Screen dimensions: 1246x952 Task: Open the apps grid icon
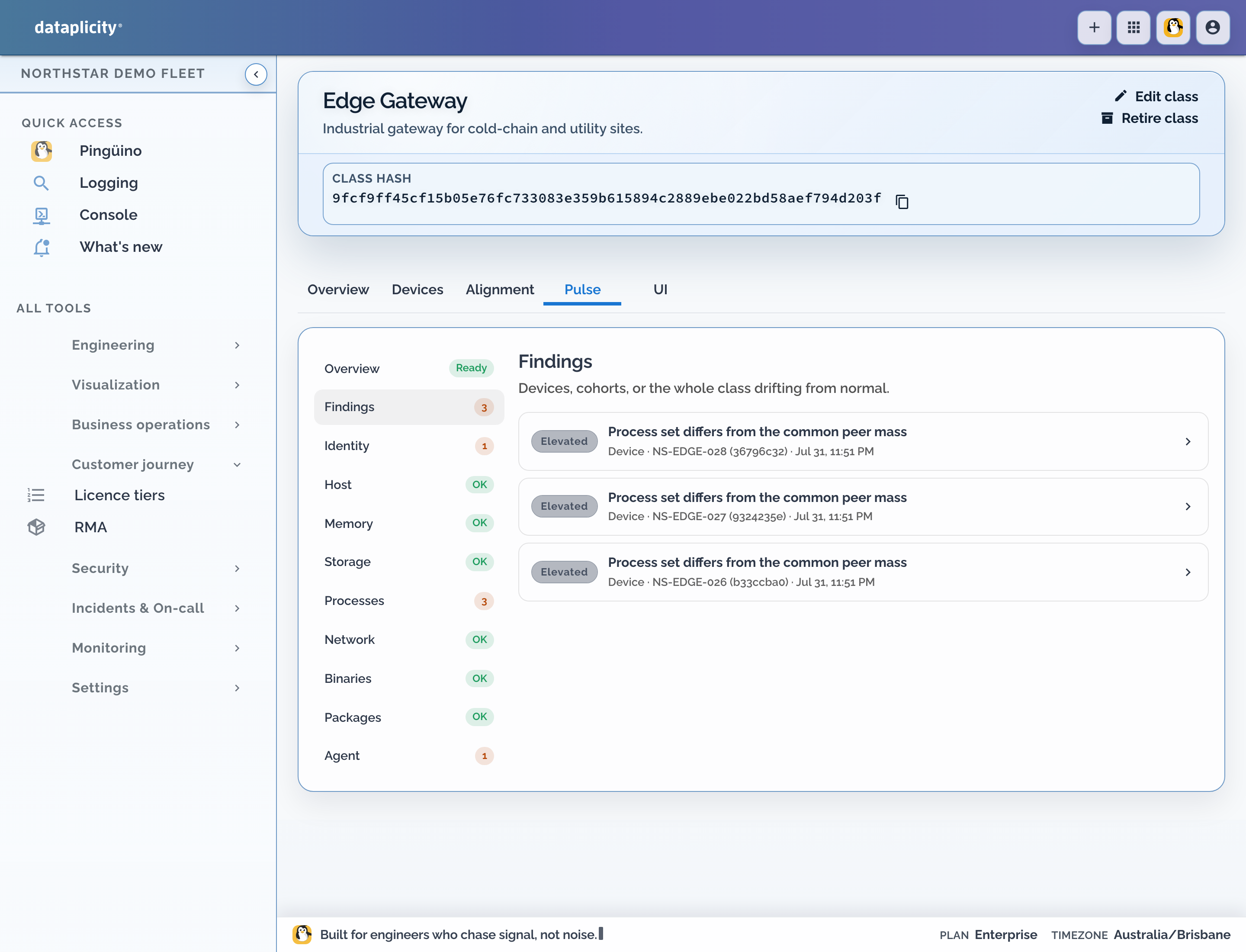click(x=1133, y=27)
